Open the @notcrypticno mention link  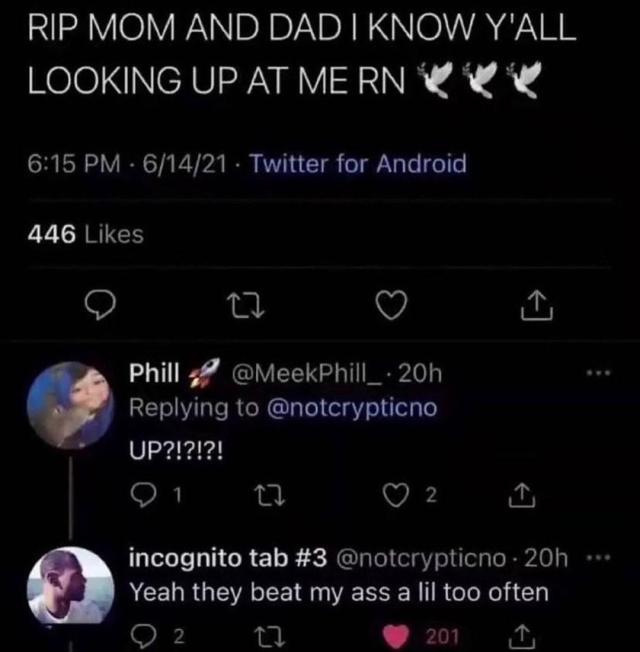click(355, 409)
